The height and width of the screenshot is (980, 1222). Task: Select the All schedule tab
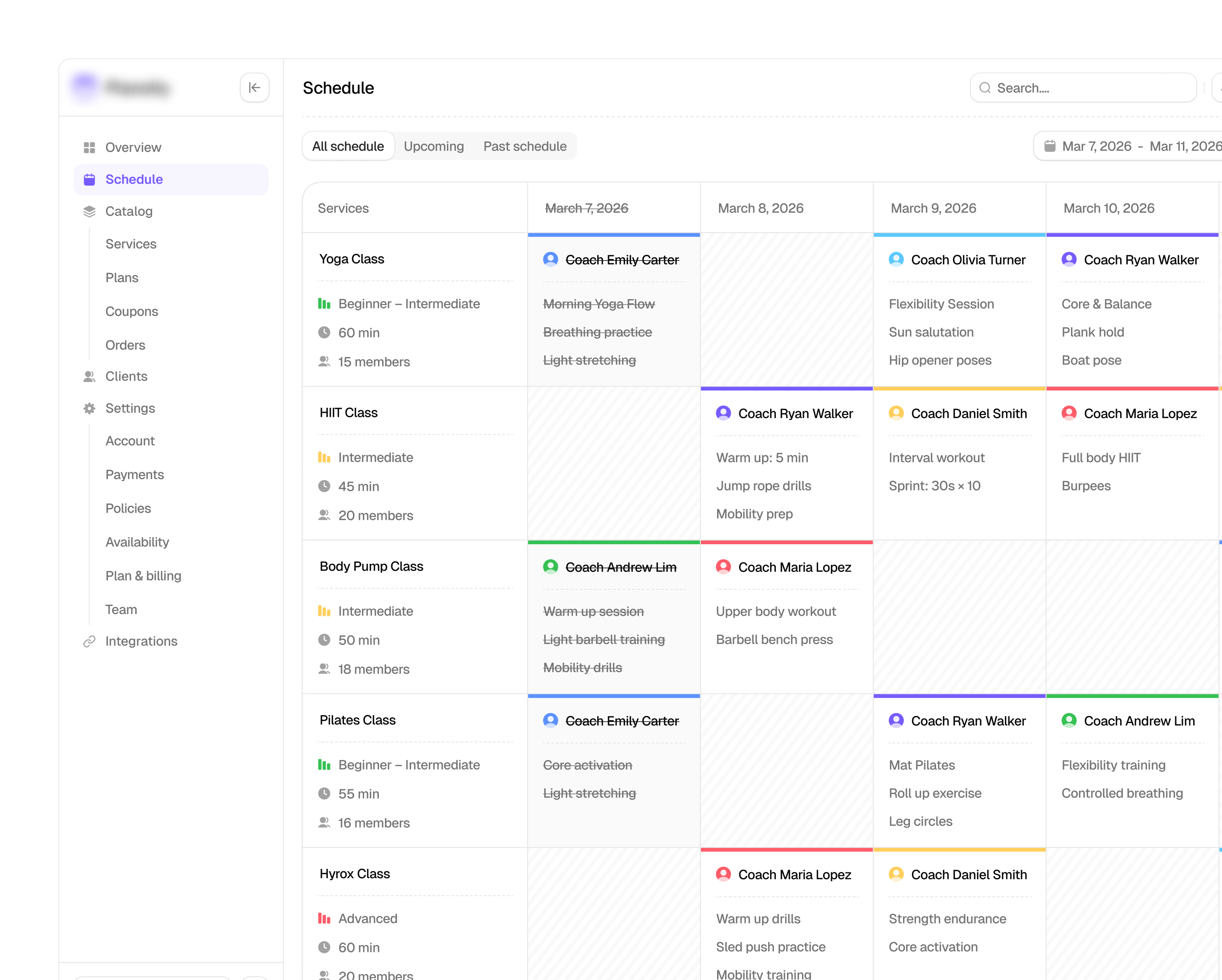pyautogui.click(x=348, y=146)
